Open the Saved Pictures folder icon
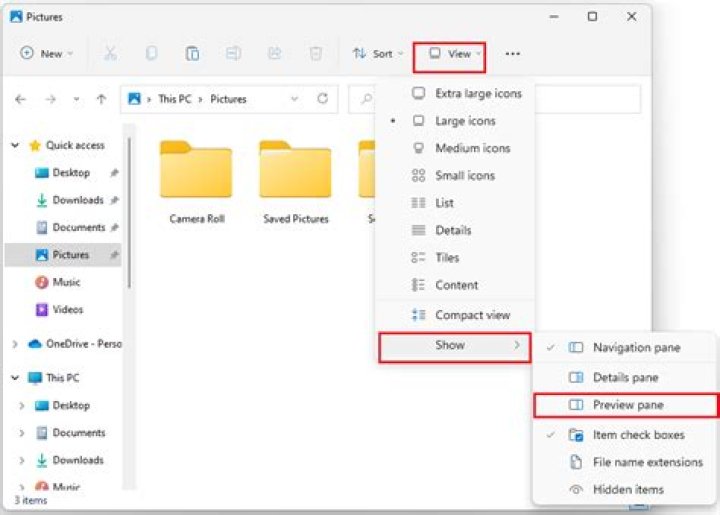This screenshot has height=515, width=720. click(295, 169)
